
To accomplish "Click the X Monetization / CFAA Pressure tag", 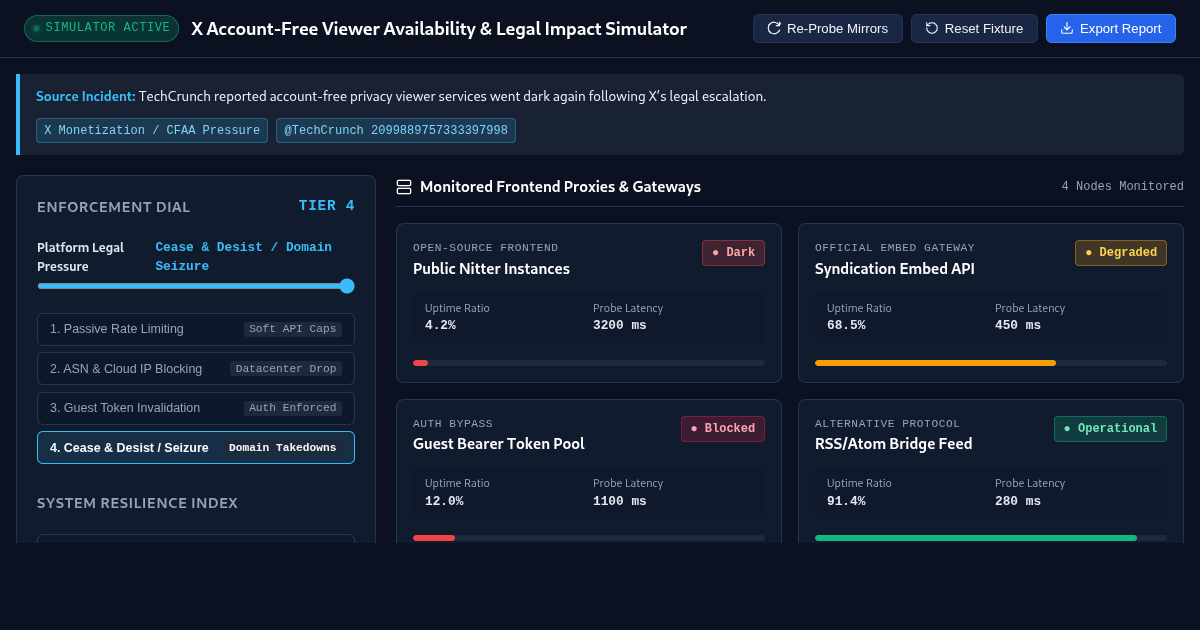I will [x=152, y=131].
